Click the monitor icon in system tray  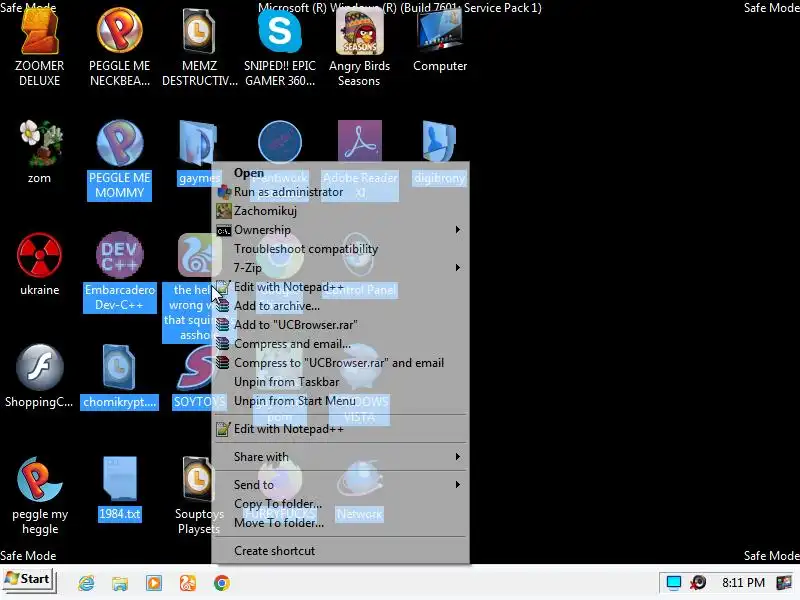[x=673, y=582]
